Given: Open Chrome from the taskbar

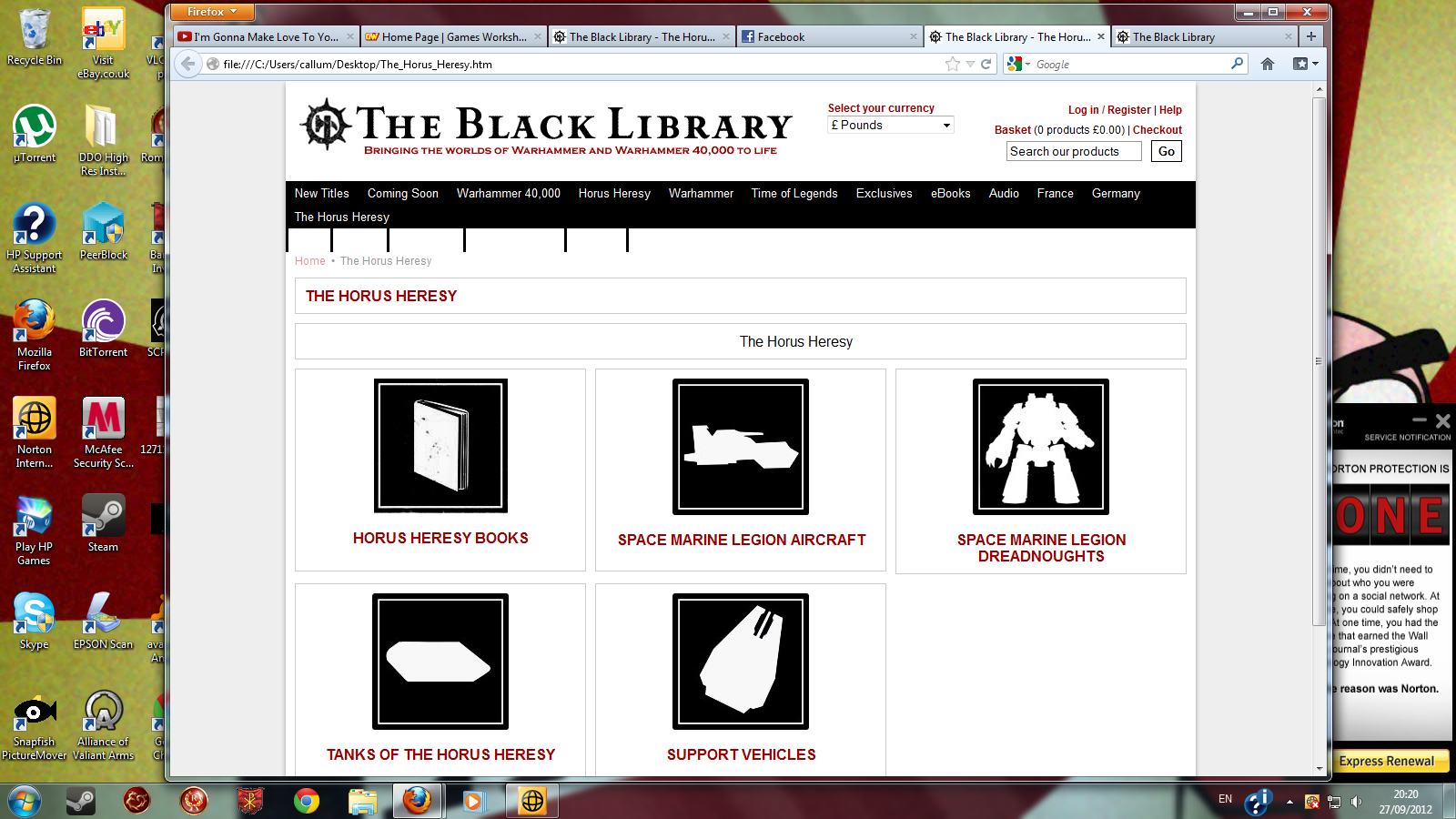Looking at the screenshot, I should 307,801.
